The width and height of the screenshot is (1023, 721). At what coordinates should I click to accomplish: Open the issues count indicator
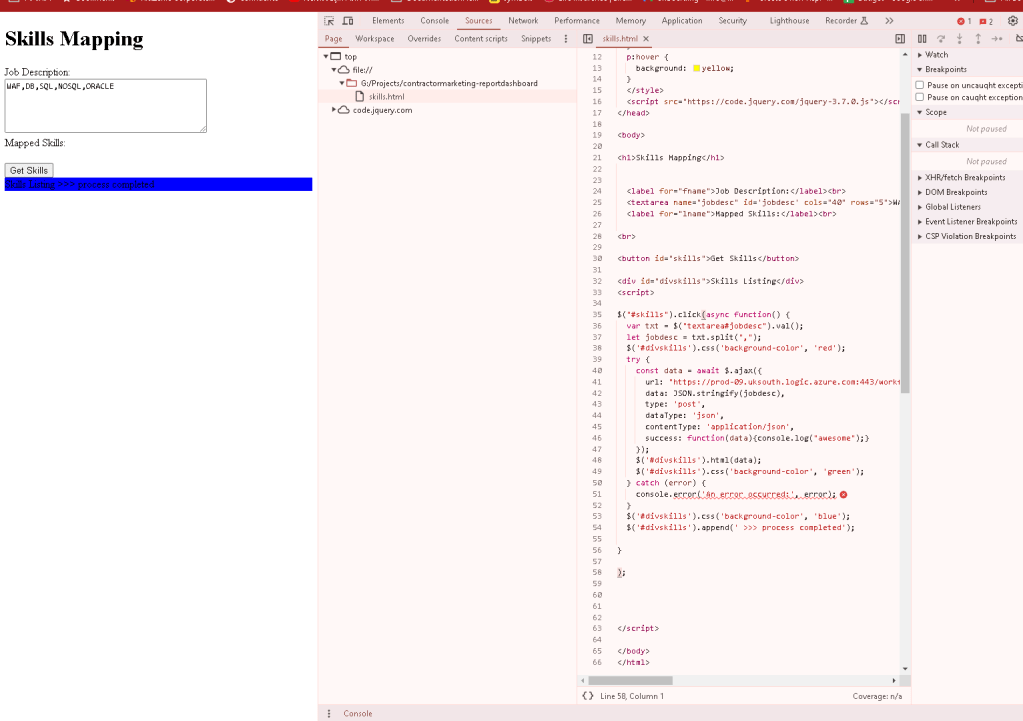[986, 22]
